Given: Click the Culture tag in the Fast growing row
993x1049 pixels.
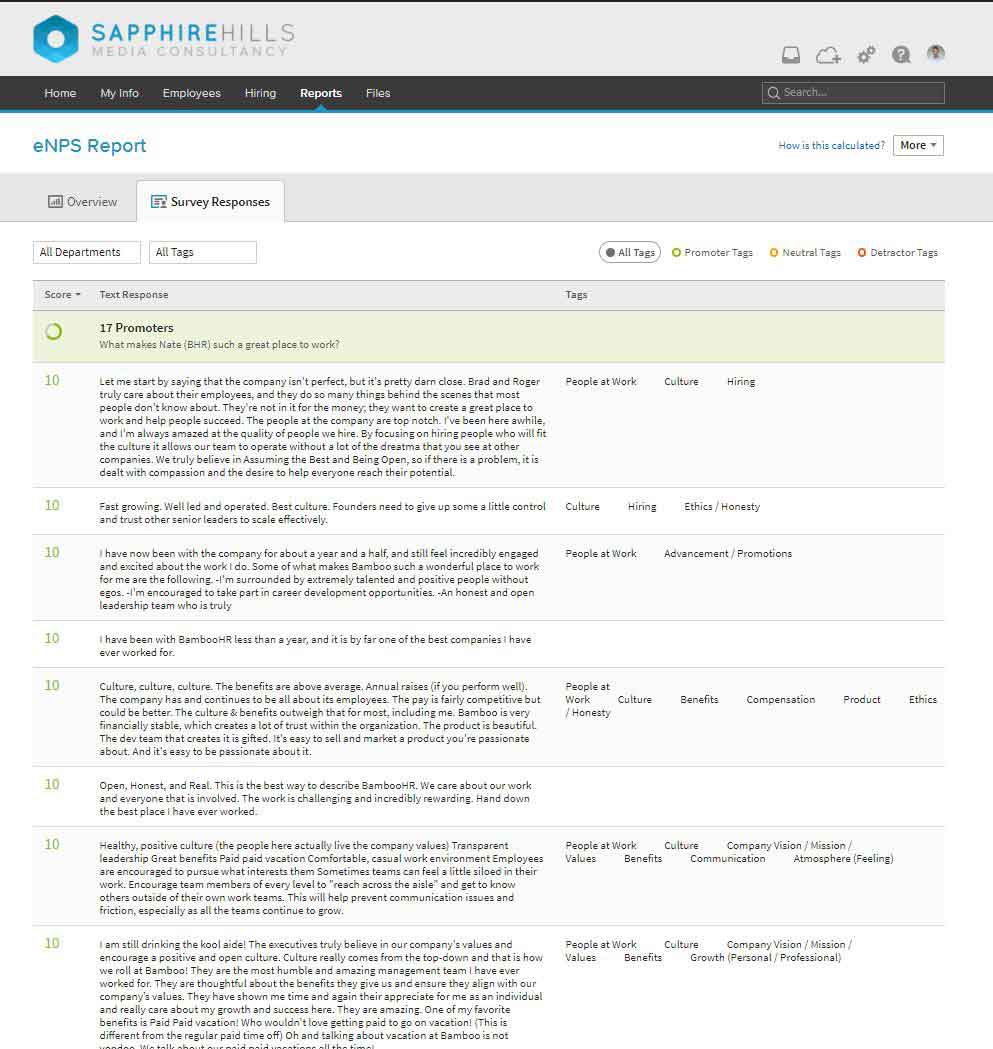Looking at the screenshot, I should click(582, 506).
